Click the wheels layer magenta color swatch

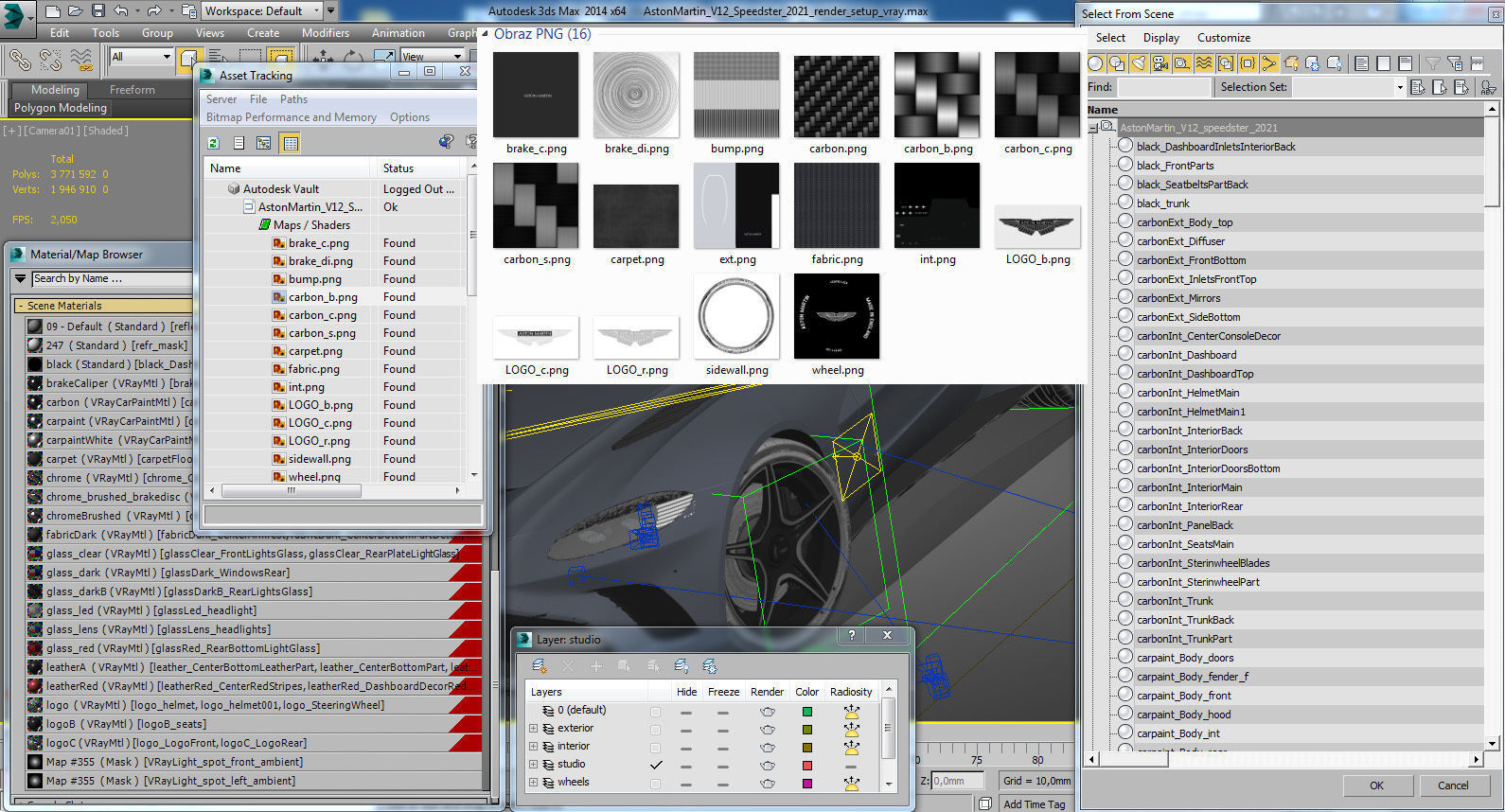click(806, 784)
